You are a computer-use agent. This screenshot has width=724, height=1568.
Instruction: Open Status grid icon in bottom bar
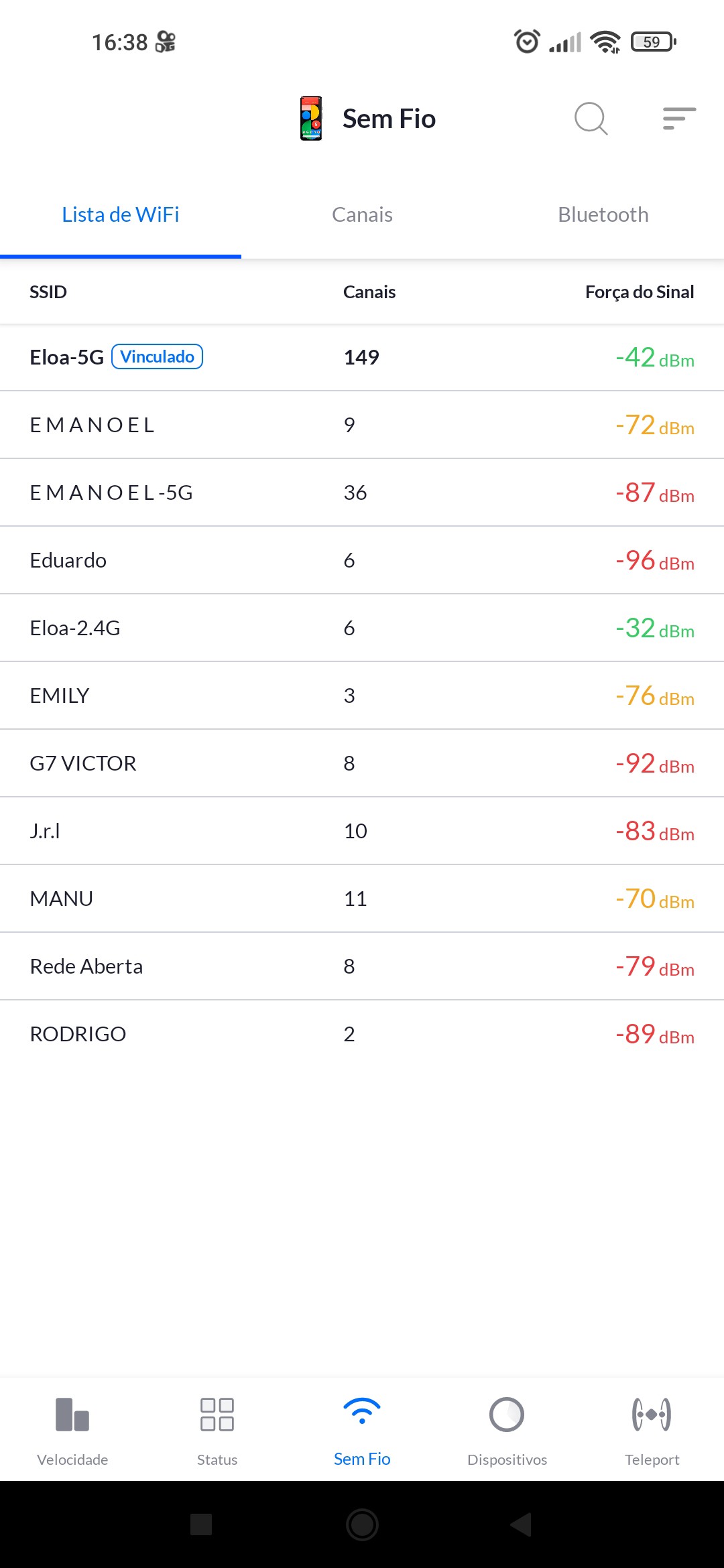(217, 1429)
